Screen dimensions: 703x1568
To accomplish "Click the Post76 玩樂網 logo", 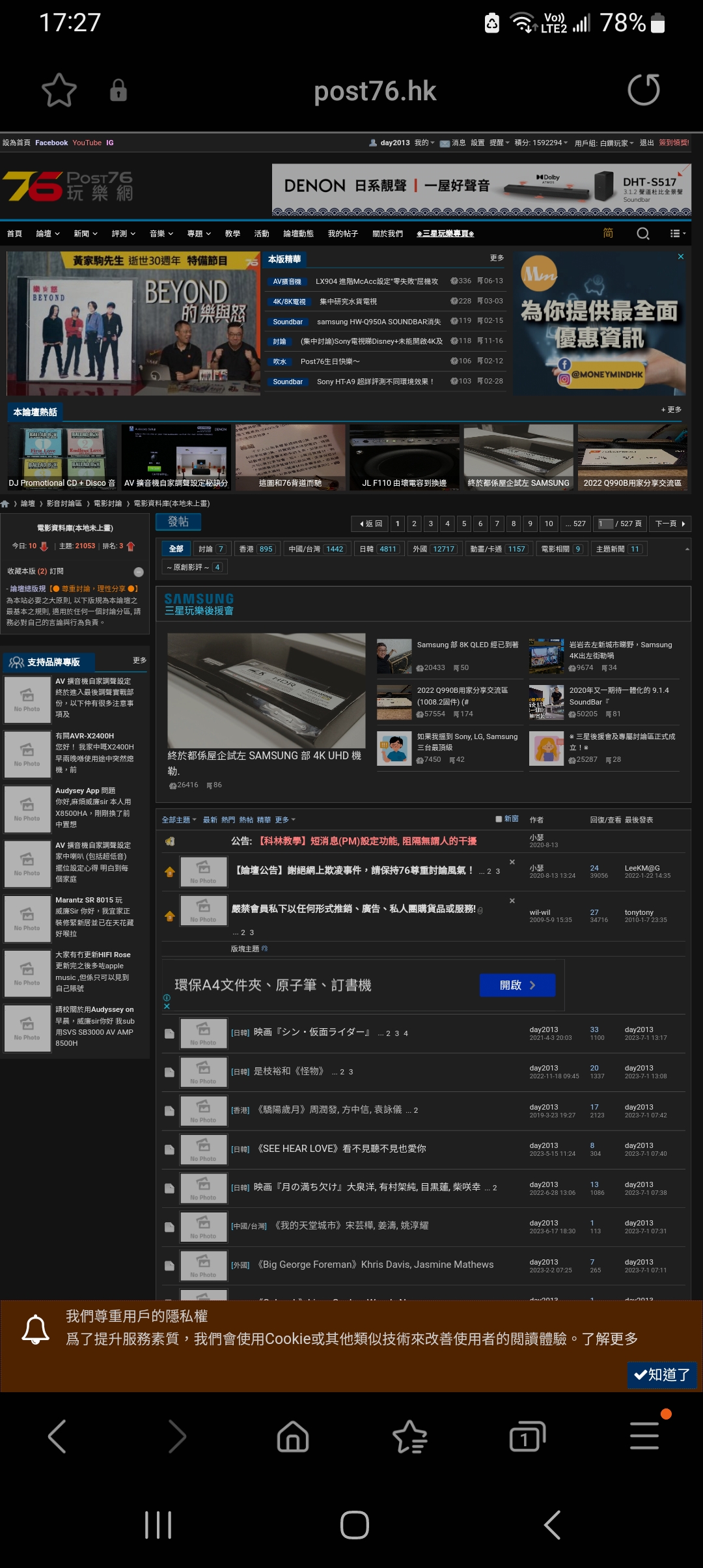I will 68,187.
